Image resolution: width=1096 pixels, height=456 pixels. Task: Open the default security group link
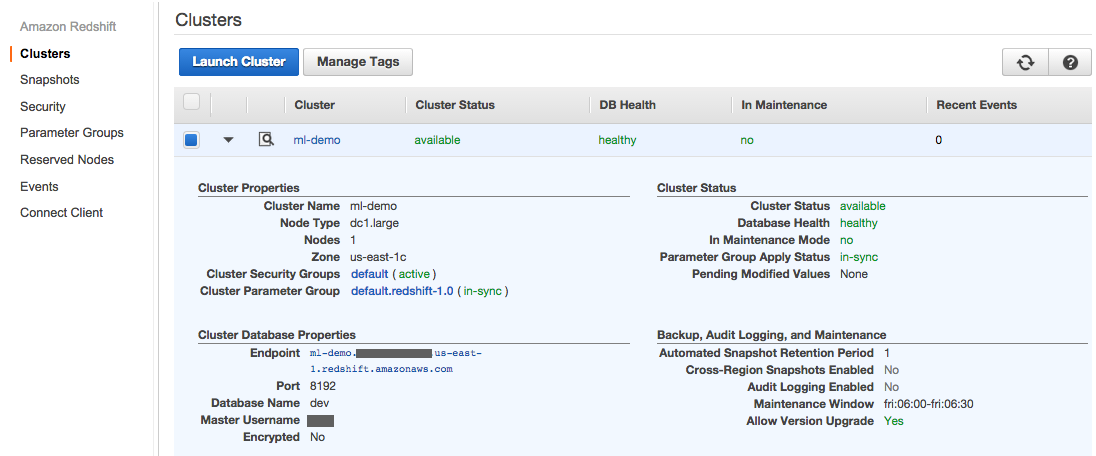(368, 273)
